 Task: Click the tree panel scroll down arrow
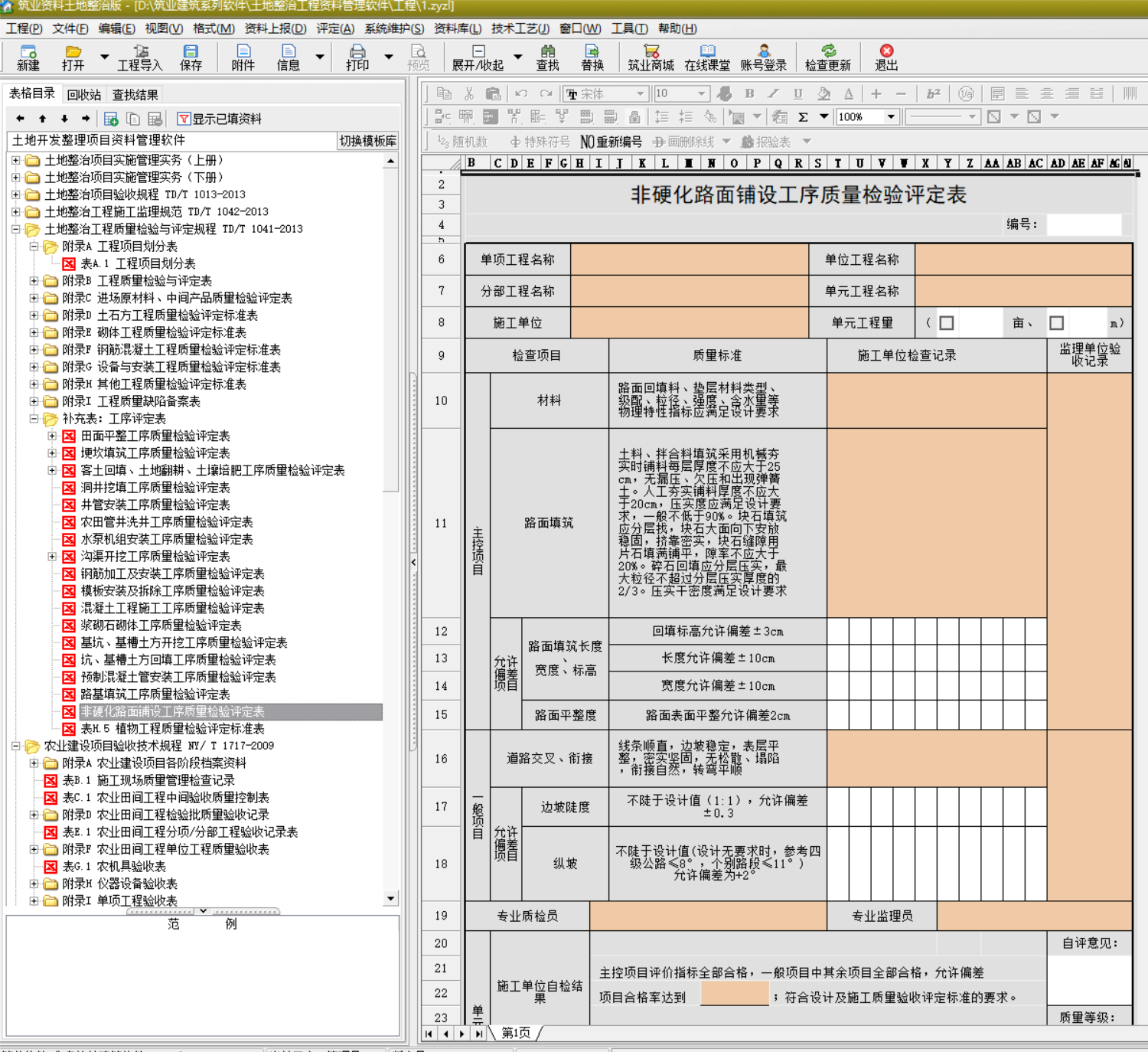391,899
